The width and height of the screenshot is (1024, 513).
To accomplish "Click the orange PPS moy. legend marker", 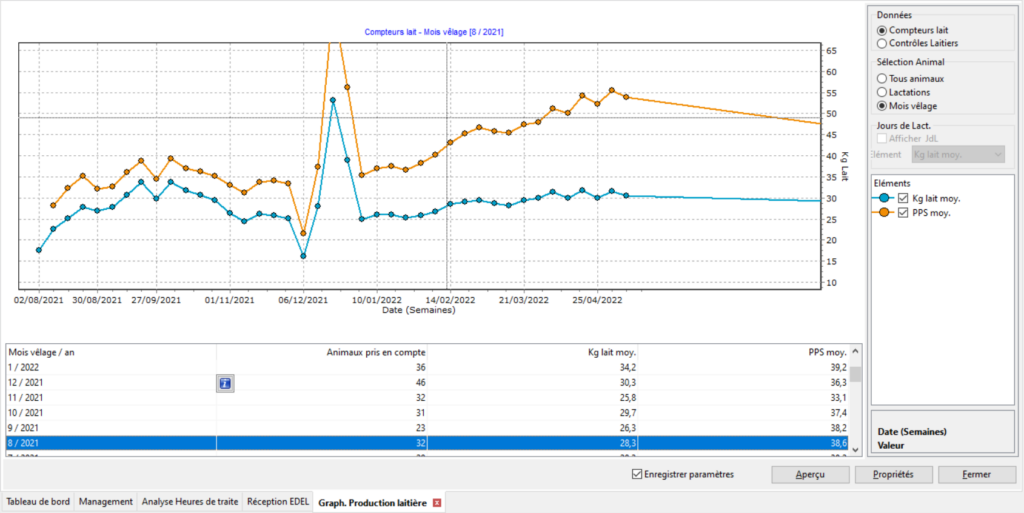I will pyautogui.click(x=883, y=212).
